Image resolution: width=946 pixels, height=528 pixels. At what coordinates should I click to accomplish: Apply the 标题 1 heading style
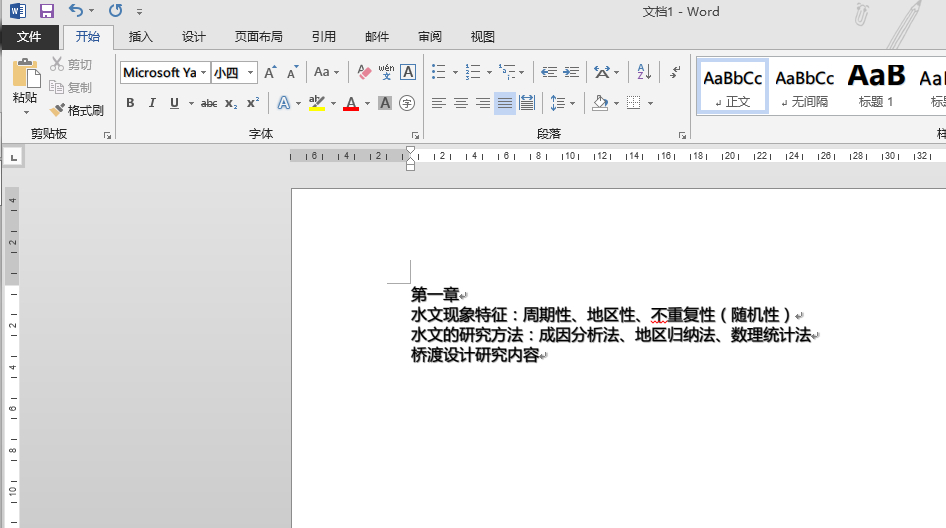[x=876, y=85]
